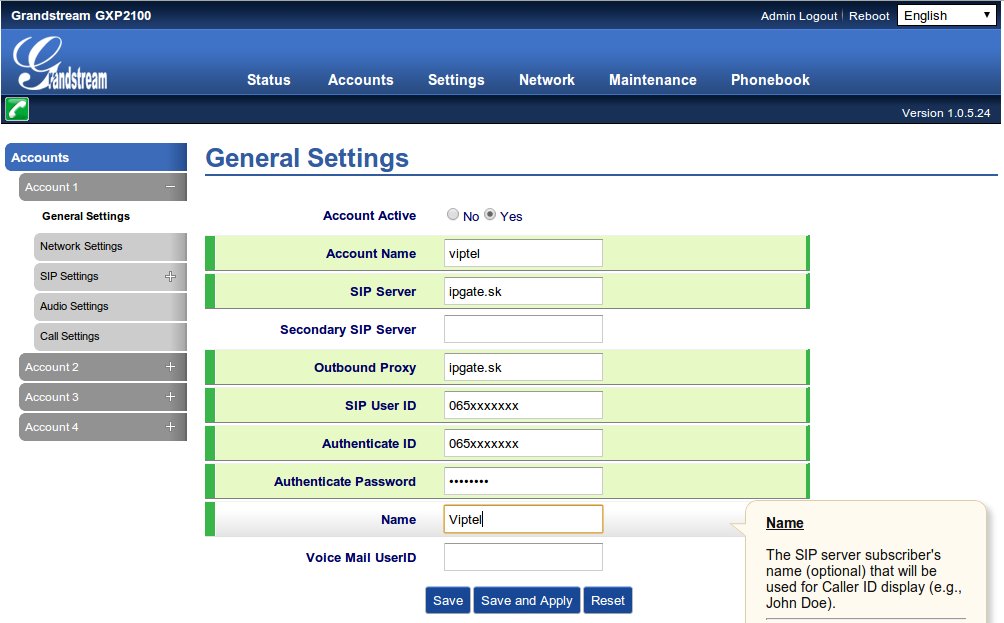Image resolution: width=1004 pixels, height=623 pixels.
Task: Focus the Name input field
Action: pos(523,519)
